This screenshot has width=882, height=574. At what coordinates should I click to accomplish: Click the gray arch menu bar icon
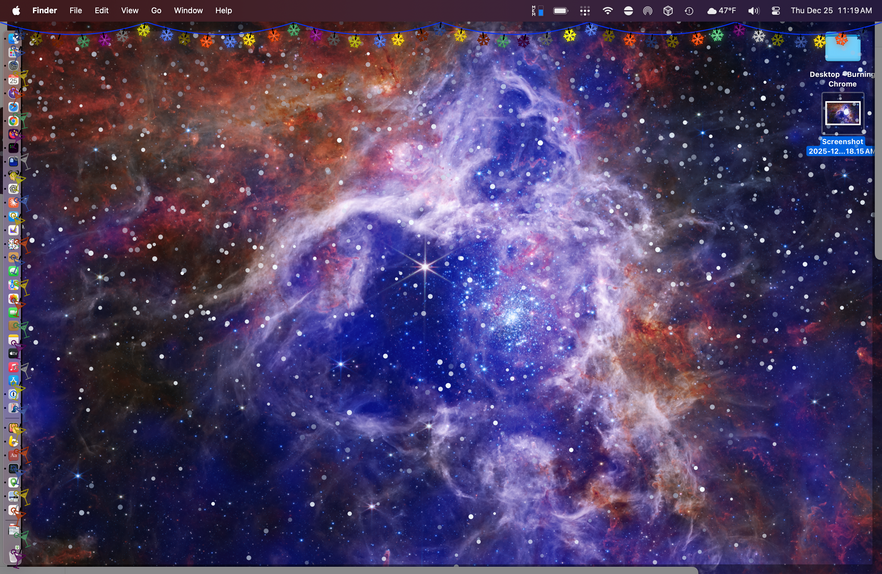tap(647, 10)
